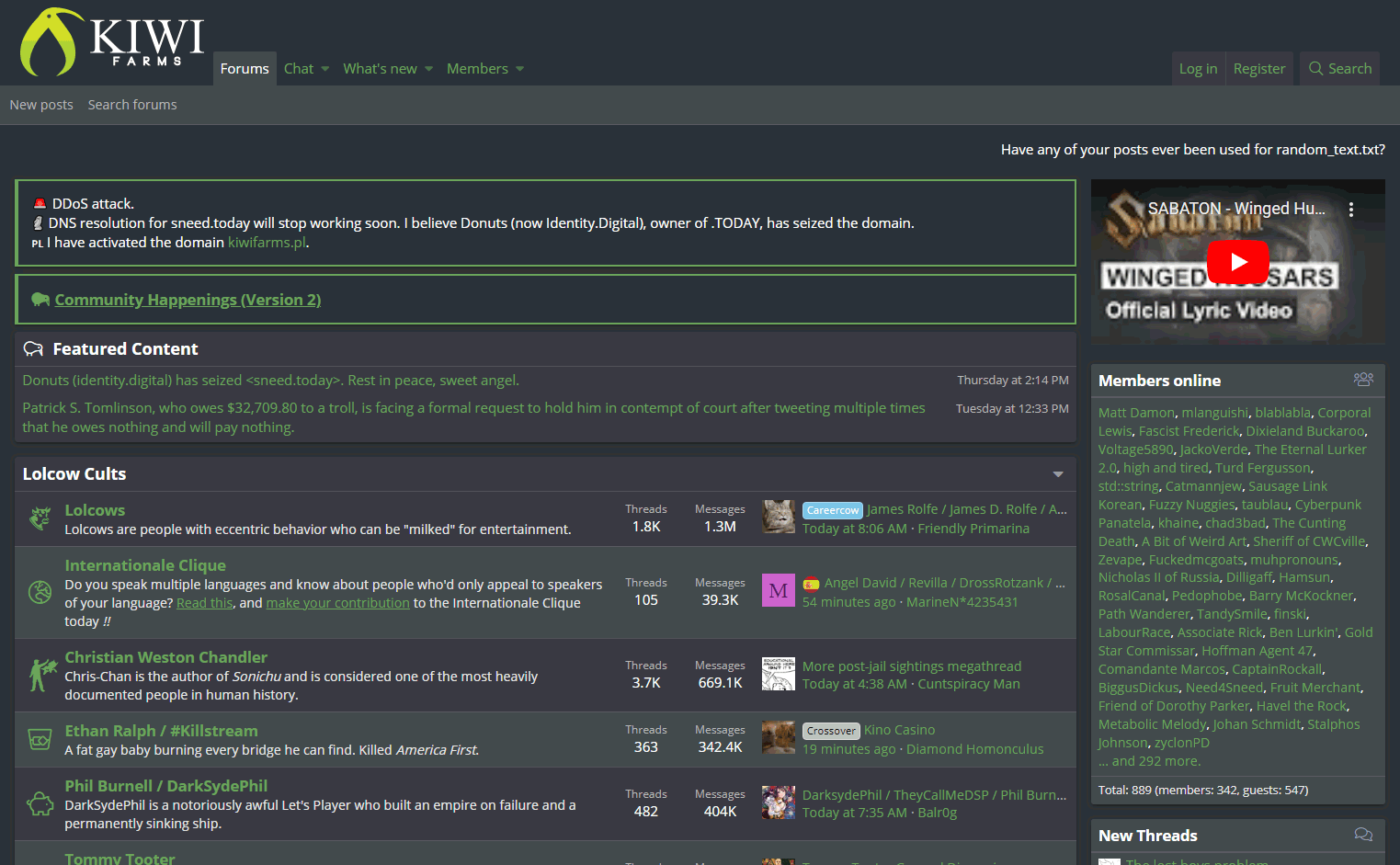Open the avatar beside the post-jail sightings megathread
Image resolution: width=1400 pixels, height=865 pixels.
tap(779, 674)
